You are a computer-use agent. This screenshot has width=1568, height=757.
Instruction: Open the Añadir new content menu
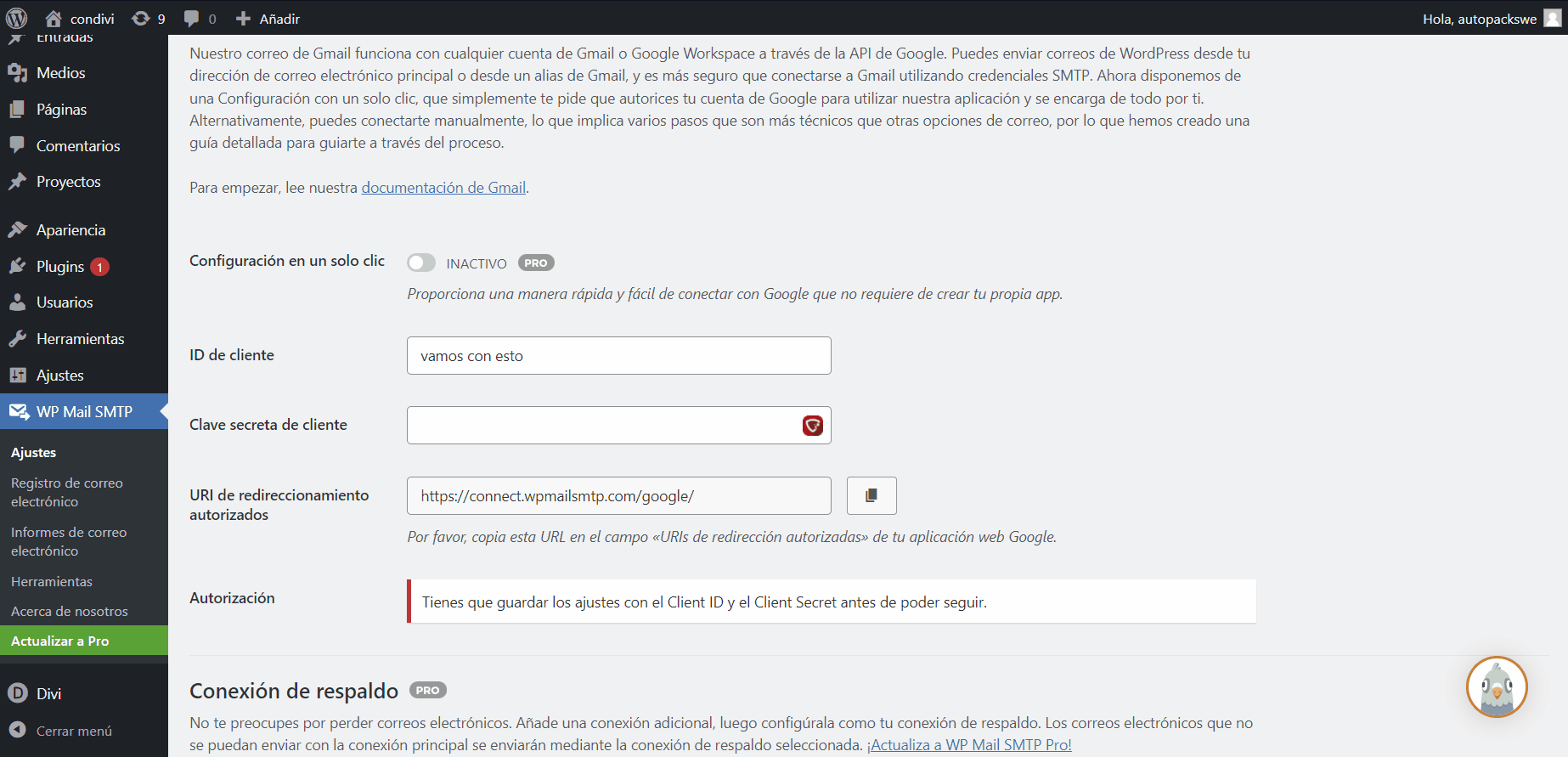pos(268,18)
